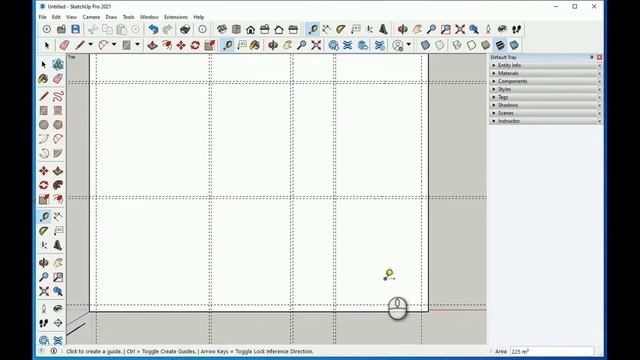Switch to Left view
The width and height of the screenshot is (640, 360).
coord(293,29)
